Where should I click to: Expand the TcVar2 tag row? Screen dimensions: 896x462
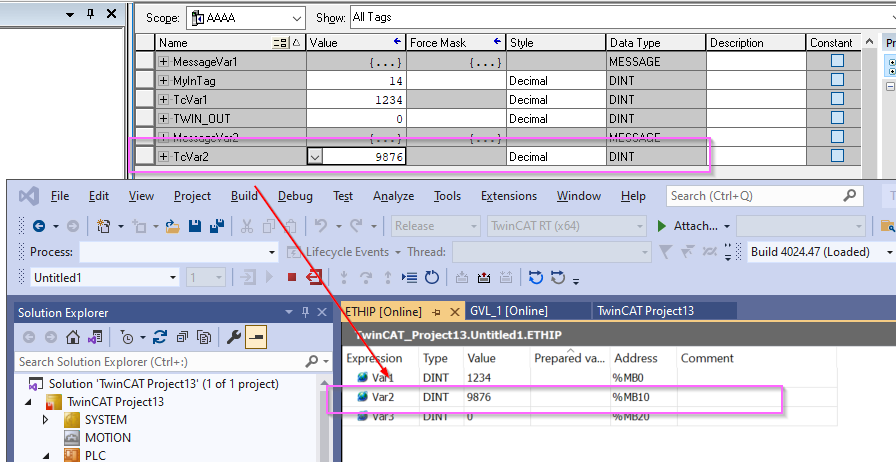coord(163,156)
